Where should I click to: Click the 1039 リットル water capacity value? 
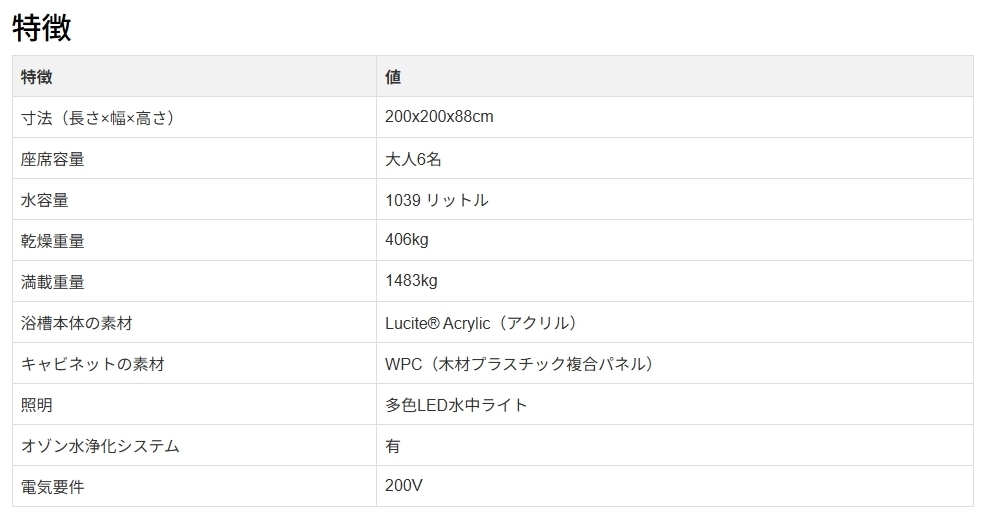coord(437,200)
